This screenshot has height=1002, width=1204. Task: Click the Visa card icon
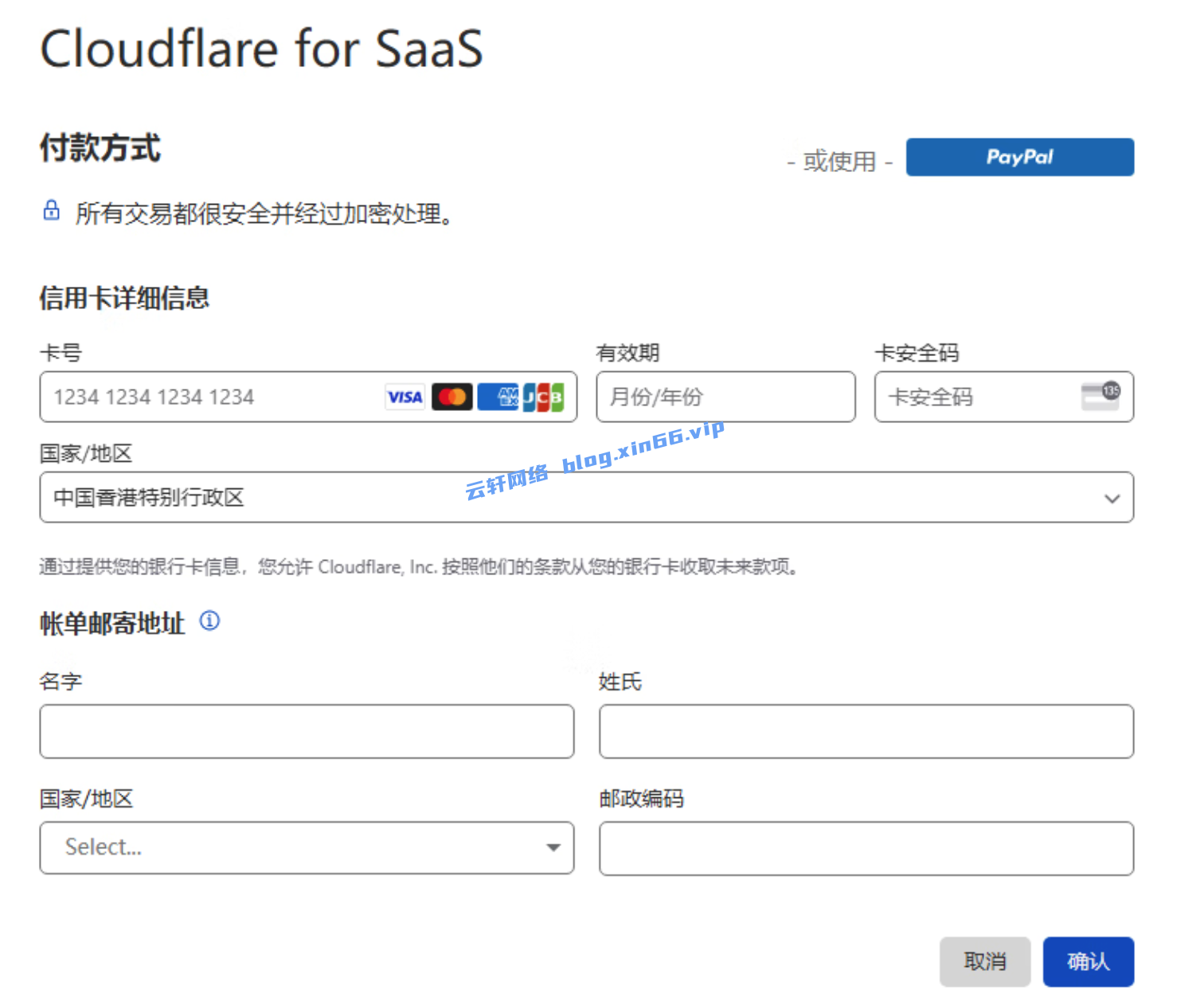pos(405,397)
